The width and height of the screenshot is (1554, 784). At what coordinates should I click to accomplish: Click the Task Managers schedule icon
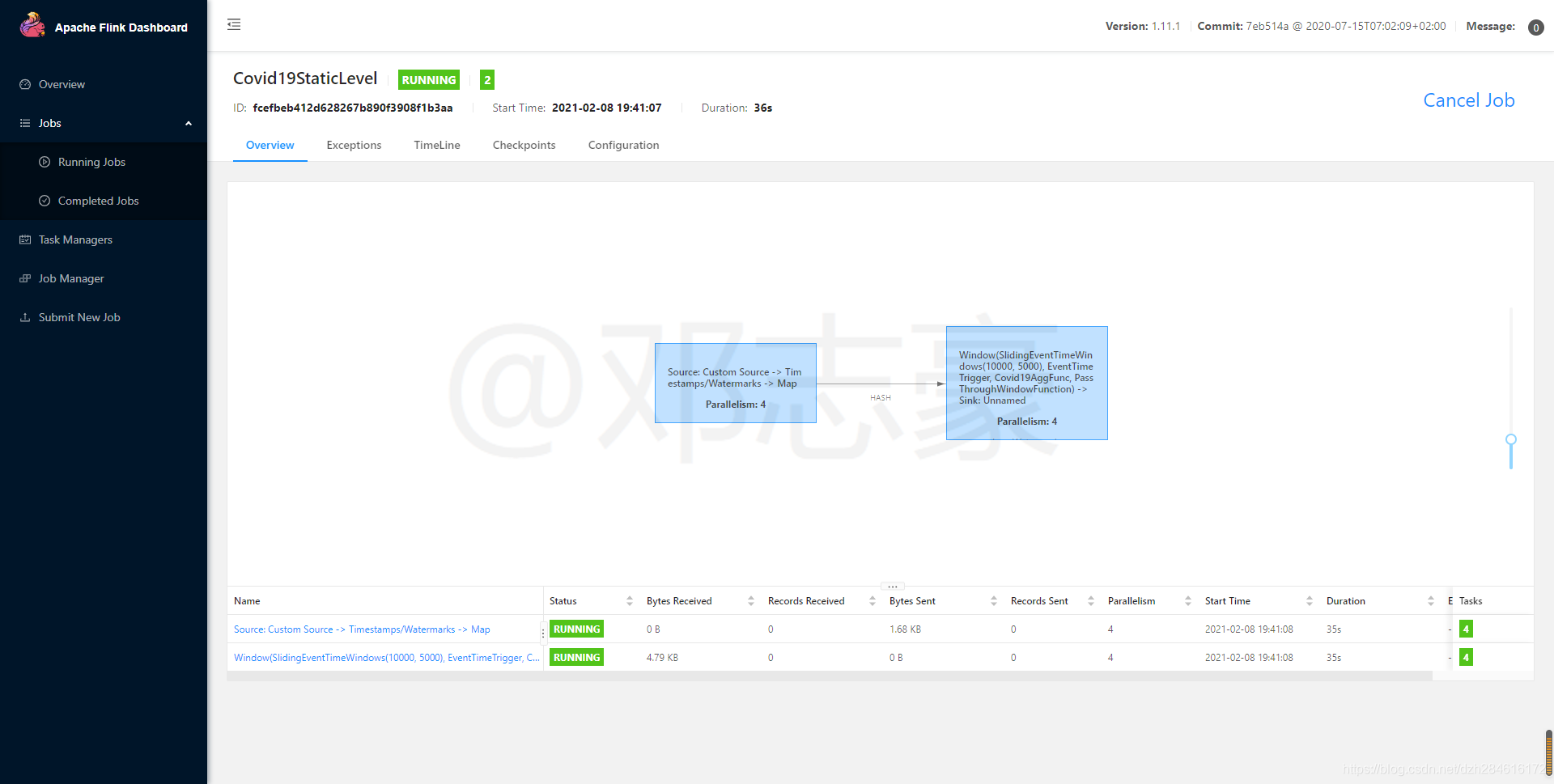[x=25, y=239]
